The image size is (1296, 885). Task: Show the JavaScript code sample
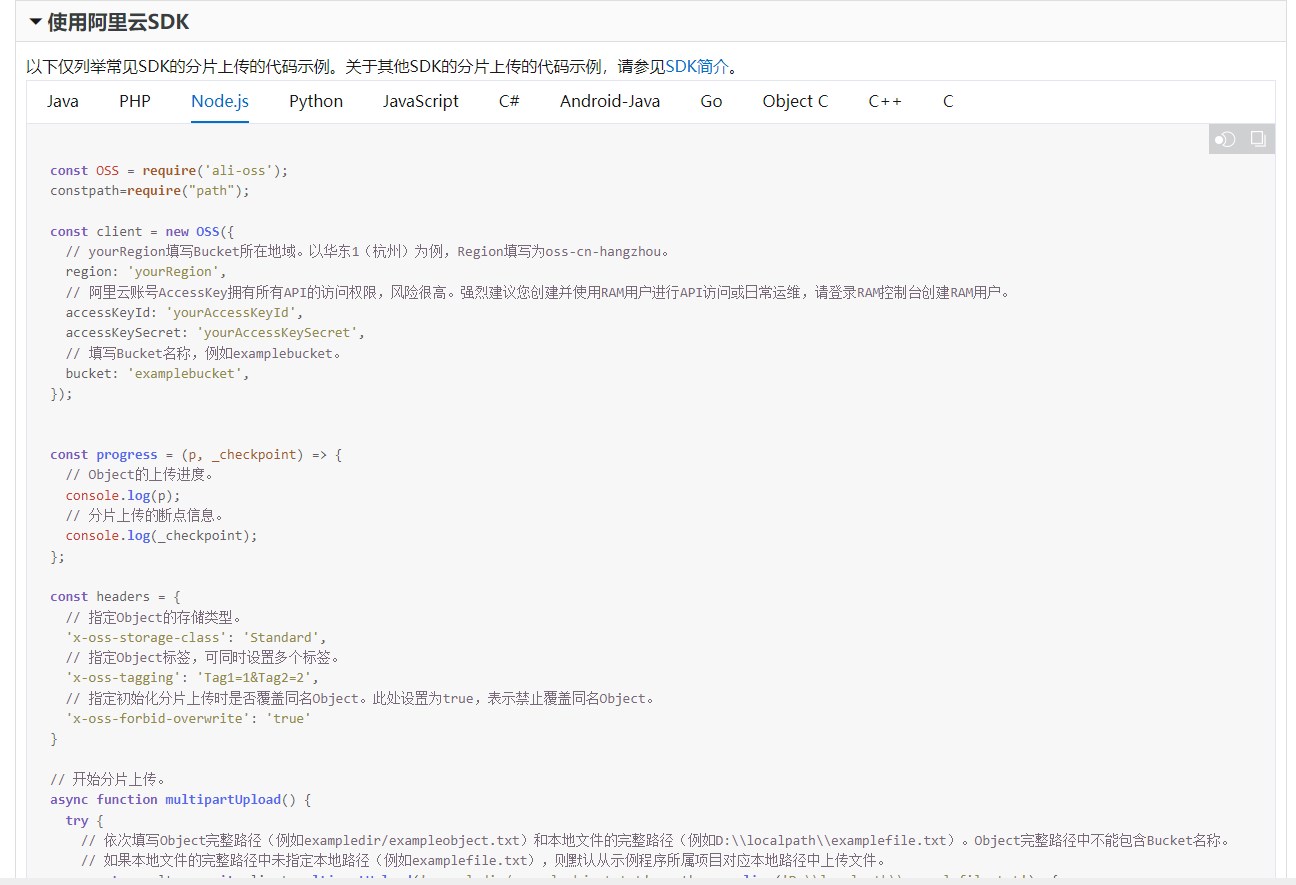[x=421, y=101]
